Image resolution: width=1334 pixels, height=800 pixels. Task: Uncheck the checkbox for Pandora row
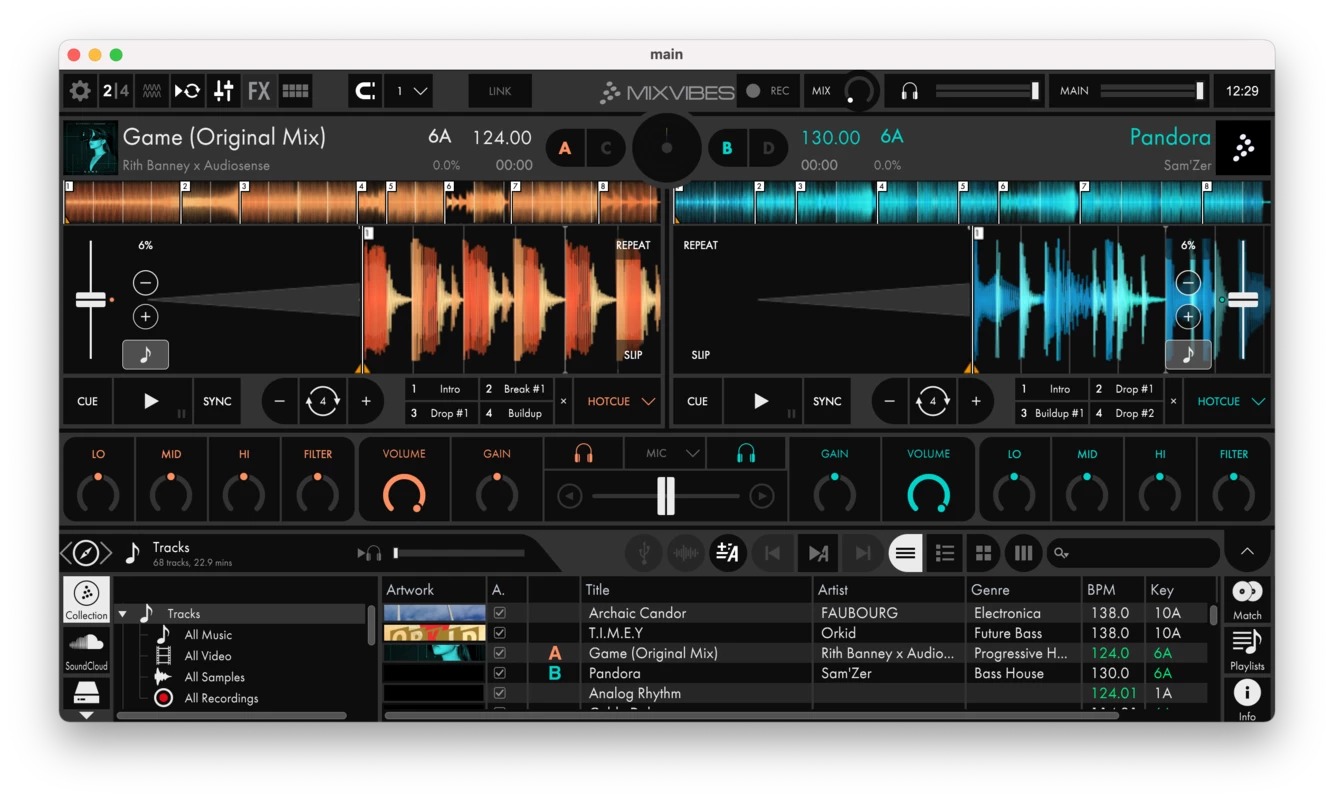click(500, 673)
